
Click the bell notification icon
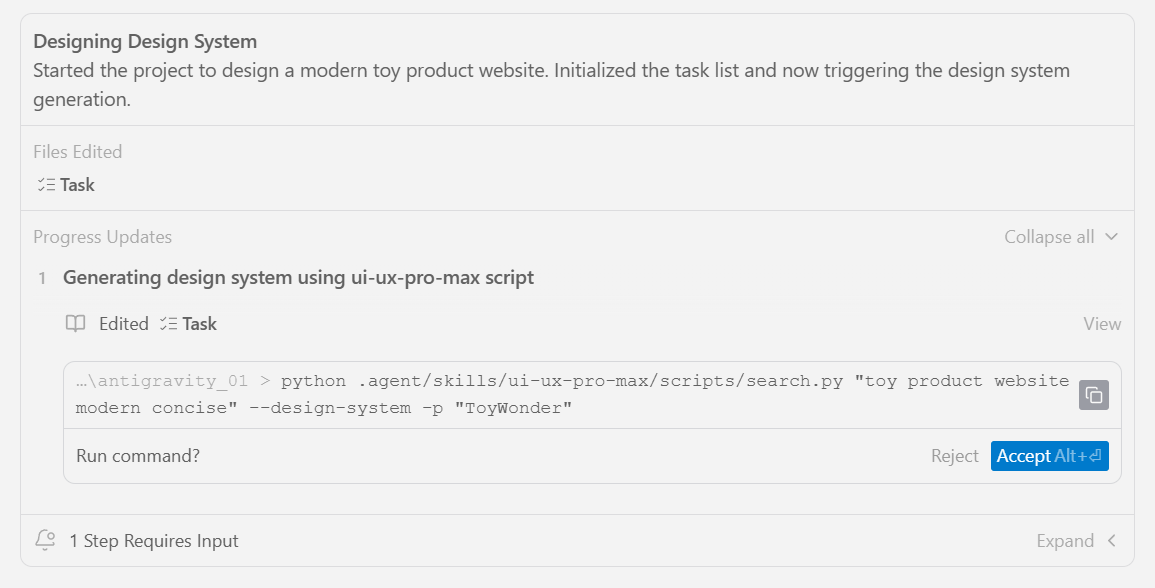45,541
